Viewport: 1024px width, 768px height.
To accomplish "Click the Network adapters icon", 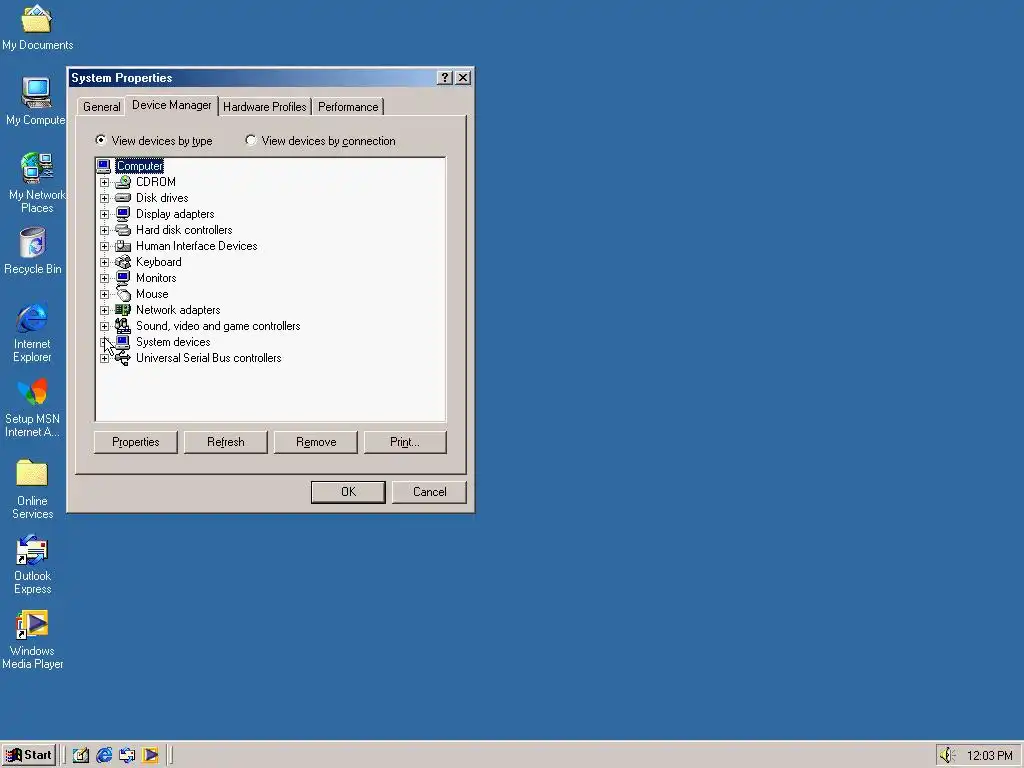I will [123, 310].
